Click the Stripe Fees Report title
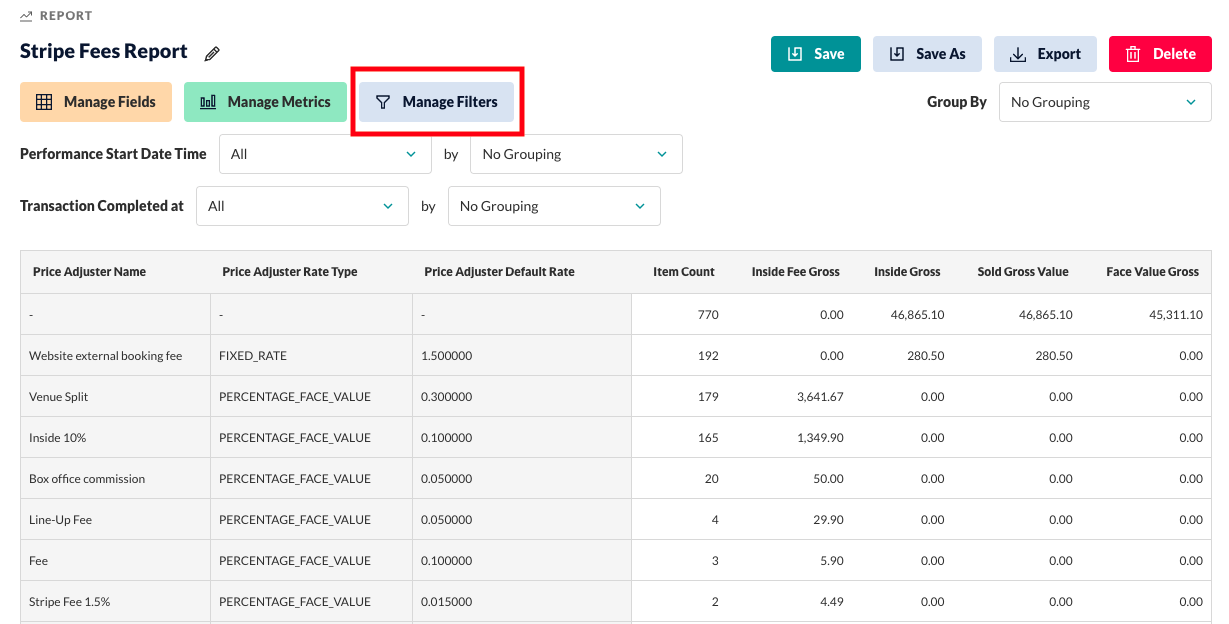The width and height of the screenshot is (1229, 624). point(104,52)
